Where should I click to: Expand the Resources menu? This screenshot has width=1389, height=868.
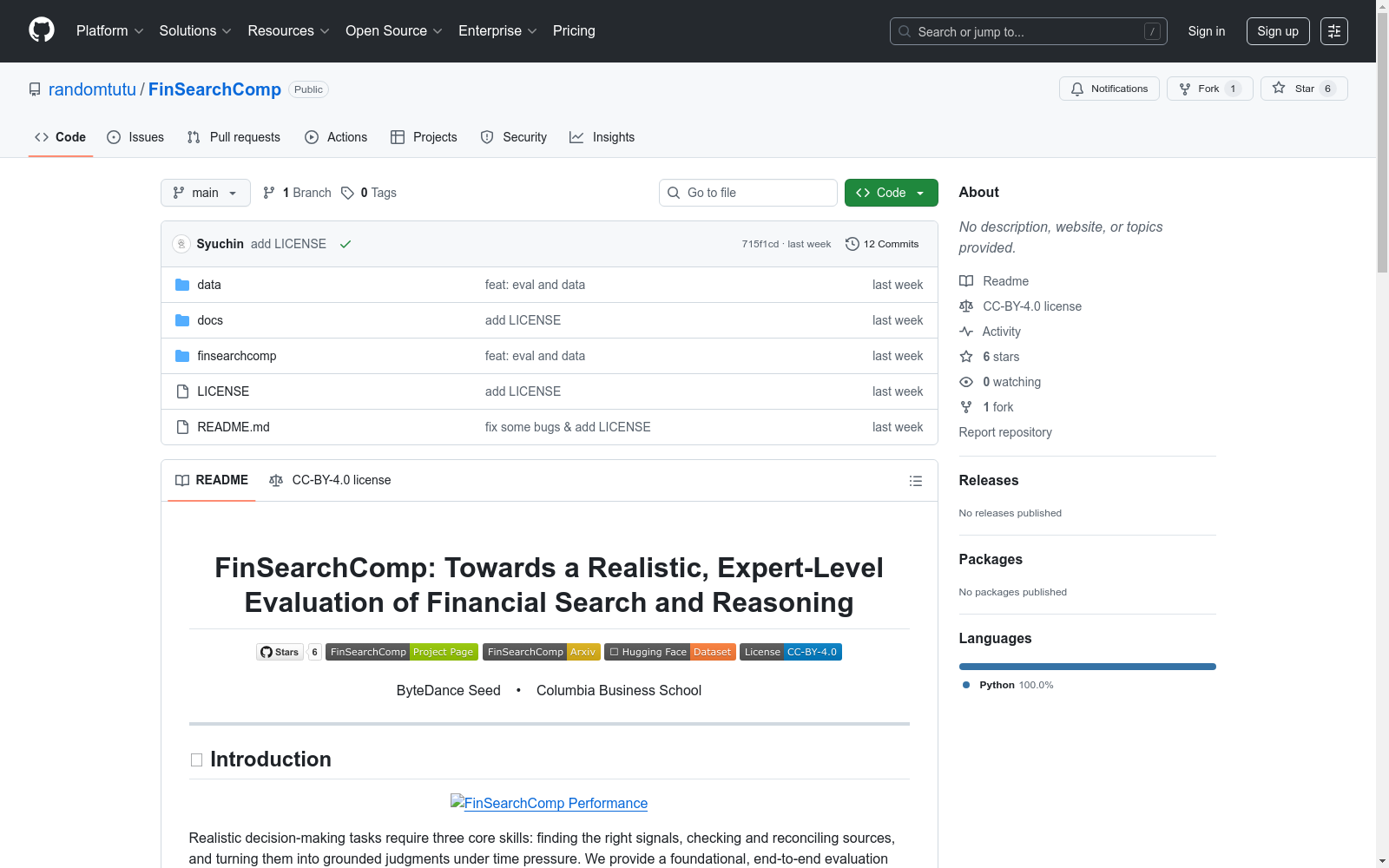click(288, 31)
